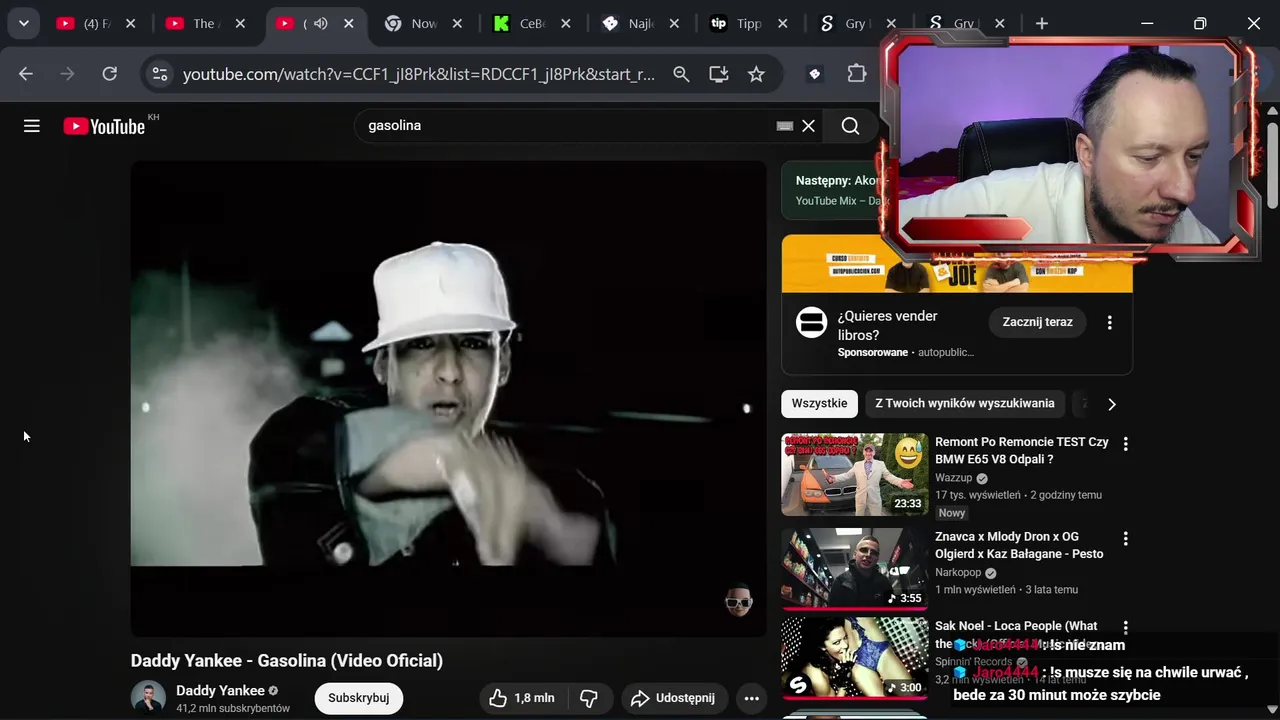Select the Z Twoich wyników wyszukiwania chip
Viewport: 1280px width, 720px height.
(x=965, y=404)
